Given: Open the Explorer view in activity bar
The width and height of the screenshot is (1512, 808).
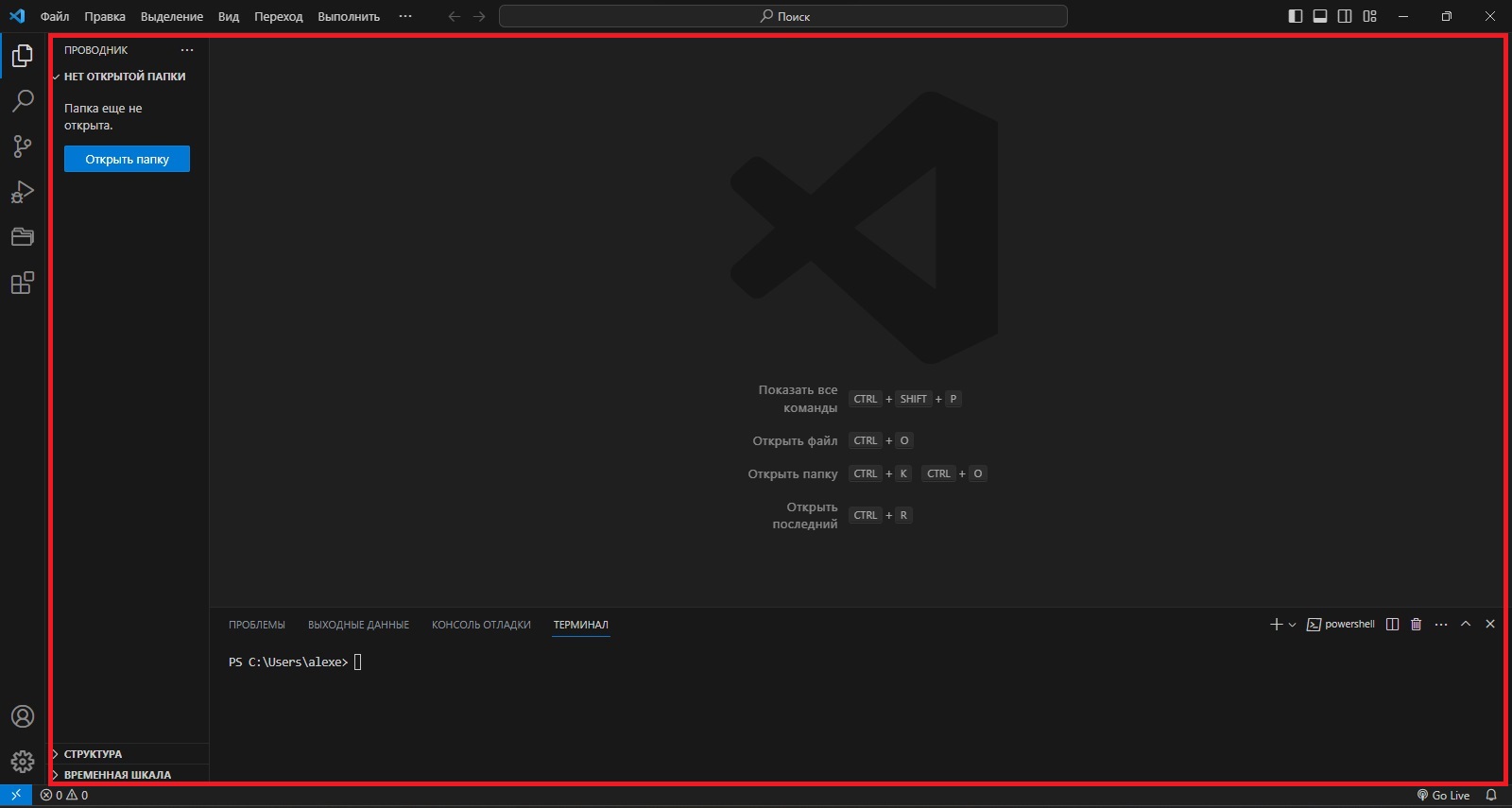Looking at the screenshot, I should (23, 56).
